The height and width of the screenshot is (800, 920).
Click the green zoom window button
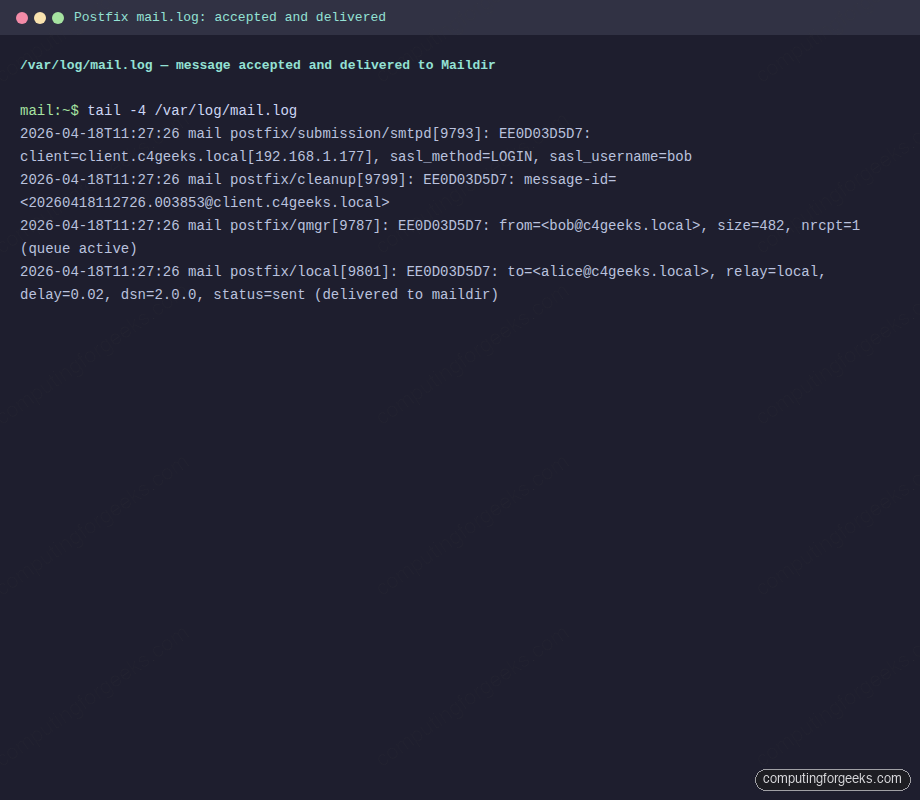pyautogui.click(x=58, y=17)
